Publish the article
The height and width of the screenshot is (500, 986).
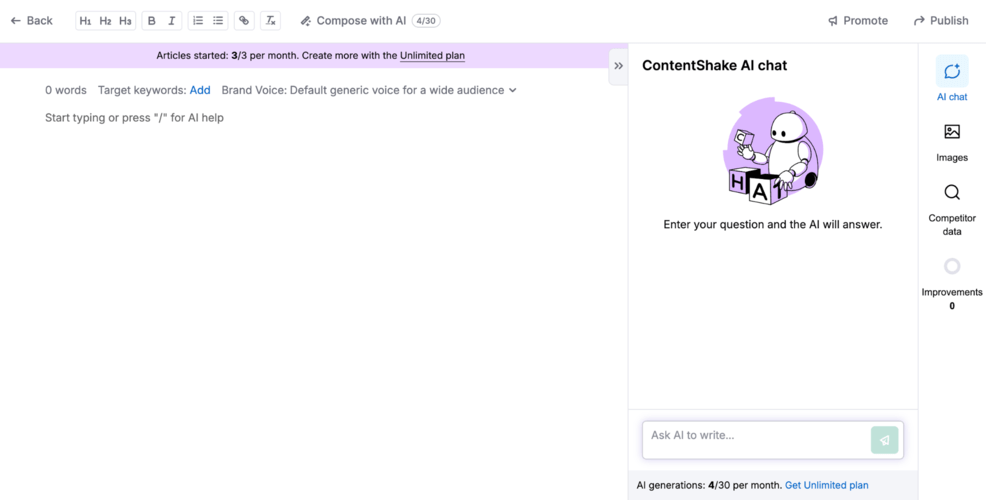coord(940,20)
